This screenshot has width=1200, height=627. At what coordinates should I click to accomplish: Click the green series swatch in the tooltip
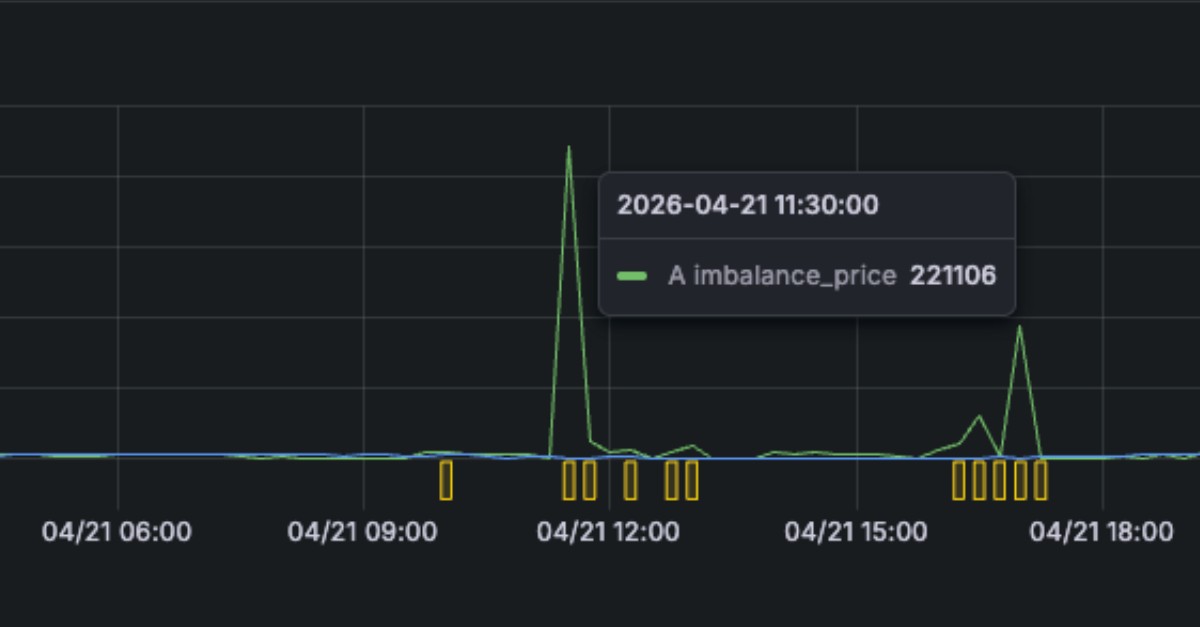(633, 276)
